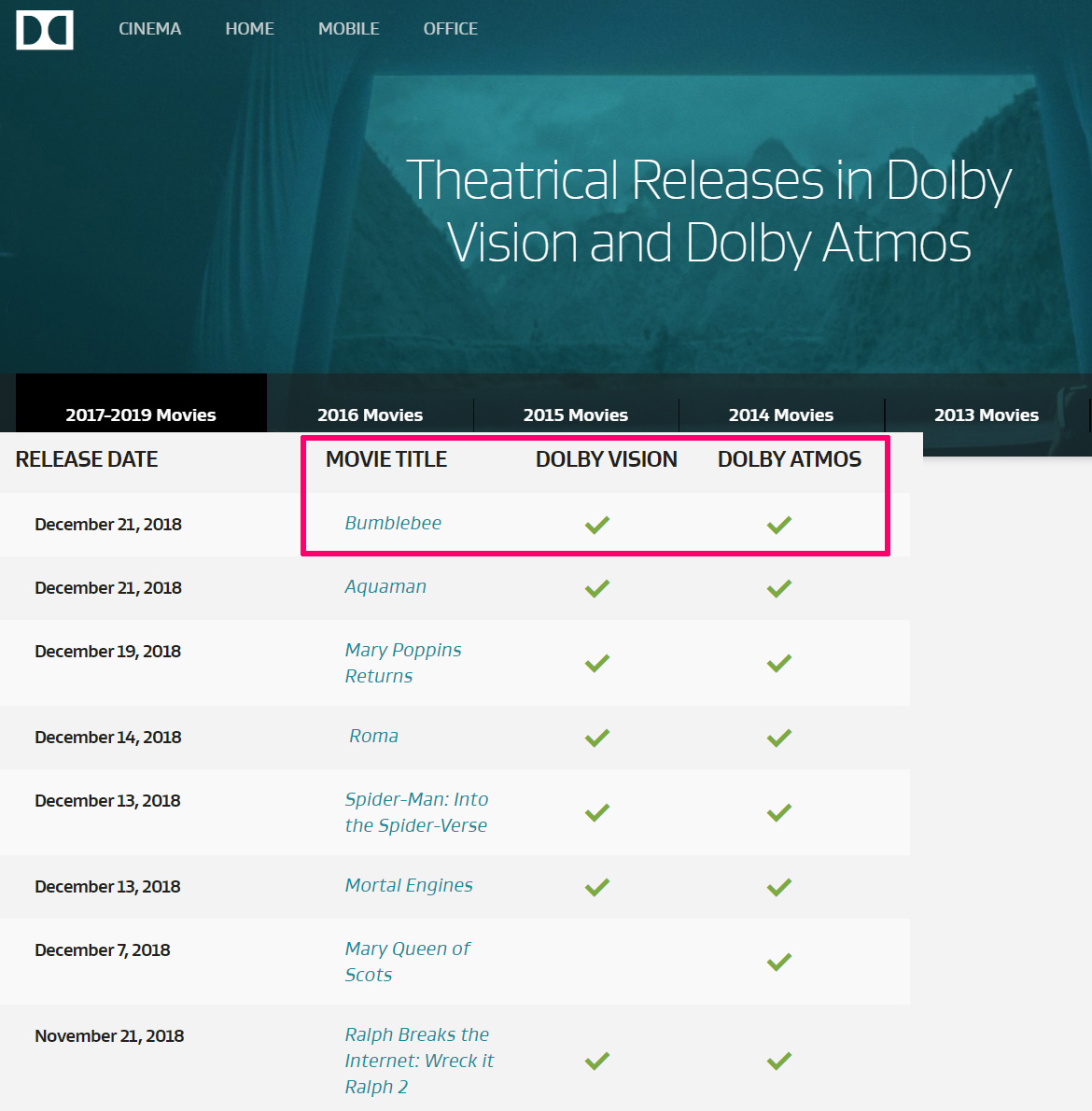Click Ralph Breaks the Internet's Dolby Atmos checkmark

779,1061
